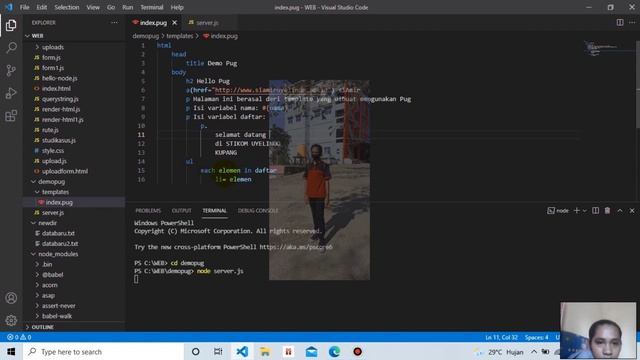Click the templates breadcrumb segment
Screen dimensions: 640x360
pos(180,36)
